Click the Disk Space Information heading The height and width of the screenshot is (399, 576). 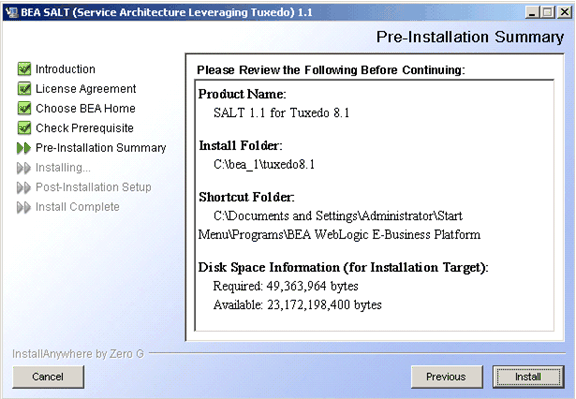pyautogui.click(x=343, y=267)
